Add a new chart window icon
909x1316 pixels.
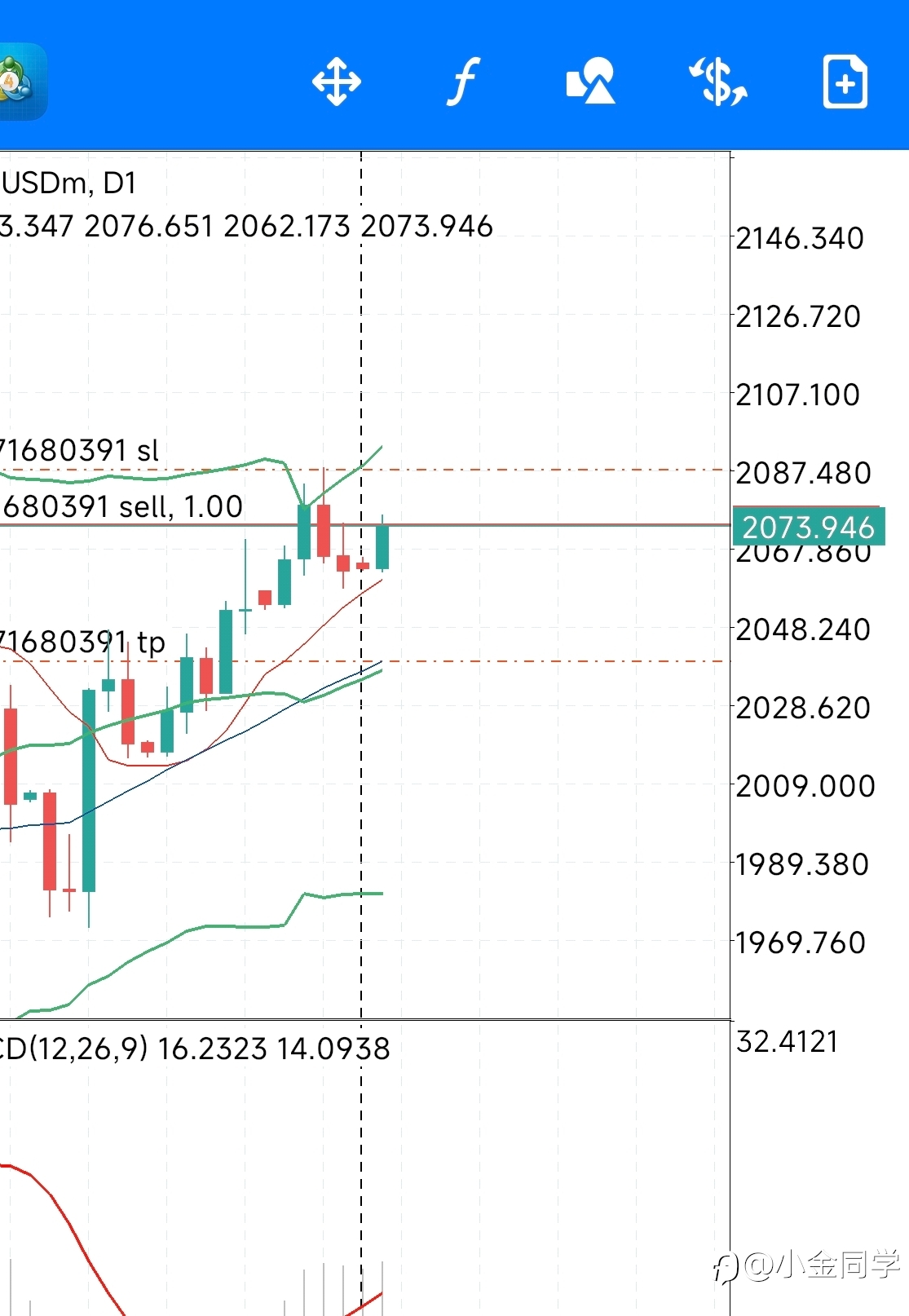845,82
